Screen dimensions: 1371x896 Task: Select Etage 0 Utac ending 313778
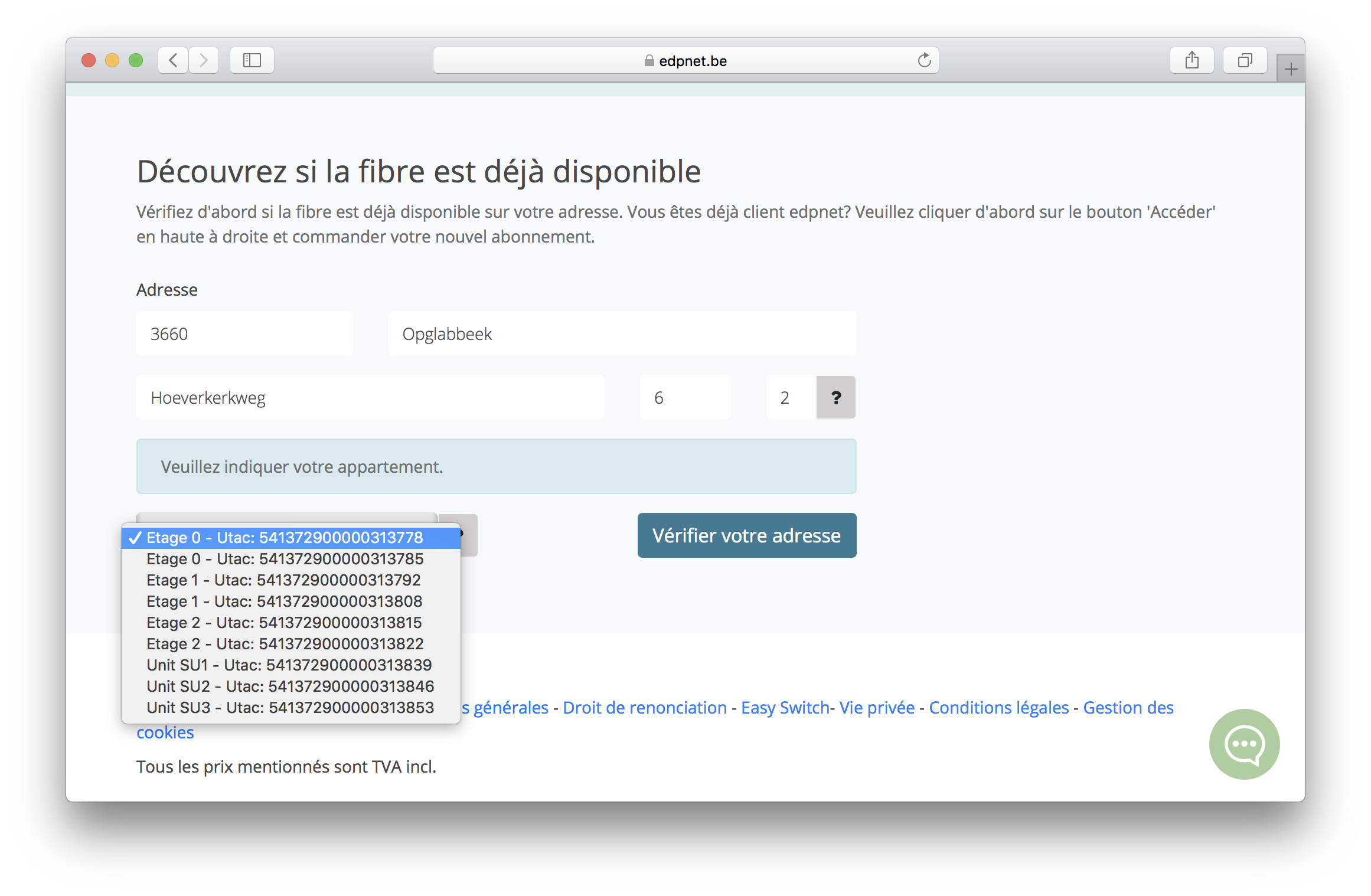[290, 538]
